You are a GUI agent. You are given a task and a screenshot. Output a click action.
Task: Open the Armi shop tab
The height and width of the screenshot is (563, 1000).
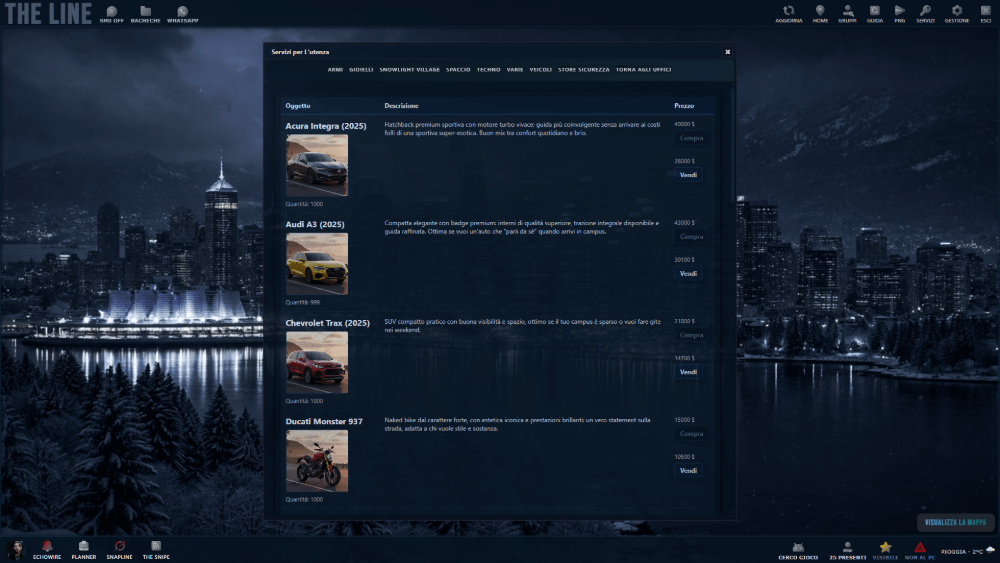point(335,69)
